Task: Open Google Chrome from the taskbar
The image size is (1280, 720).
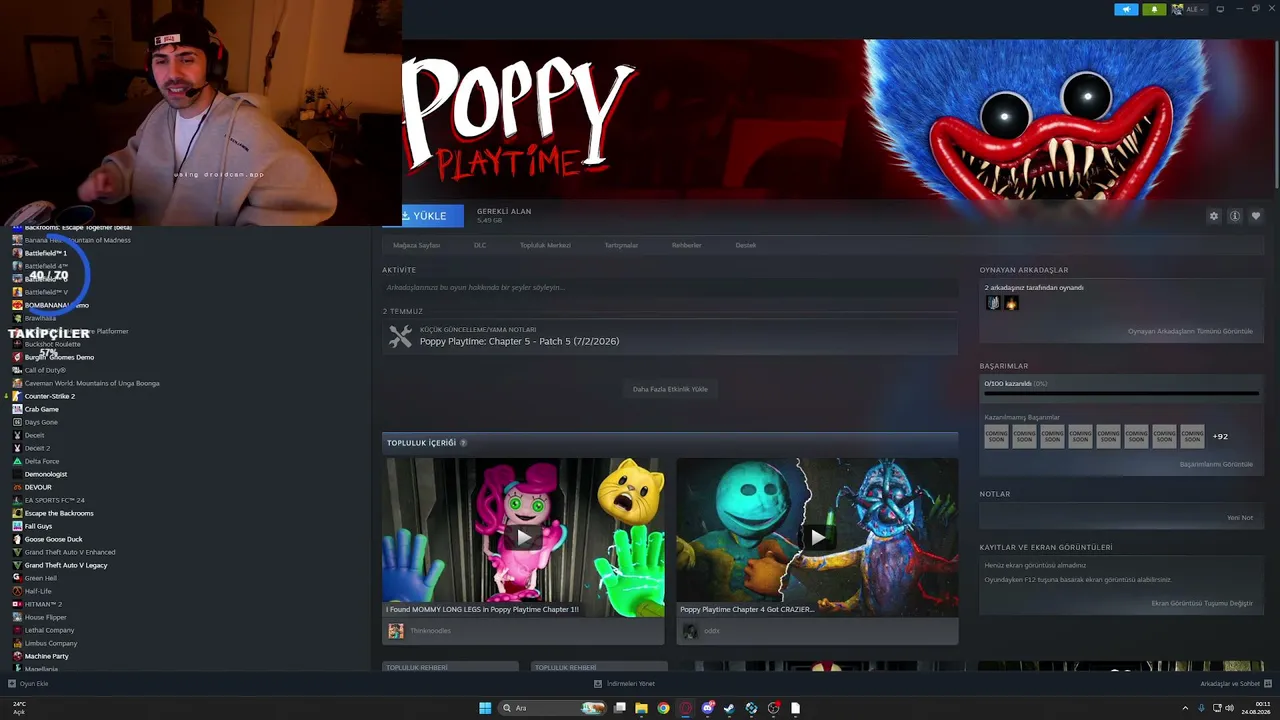Action: point(663,708)
